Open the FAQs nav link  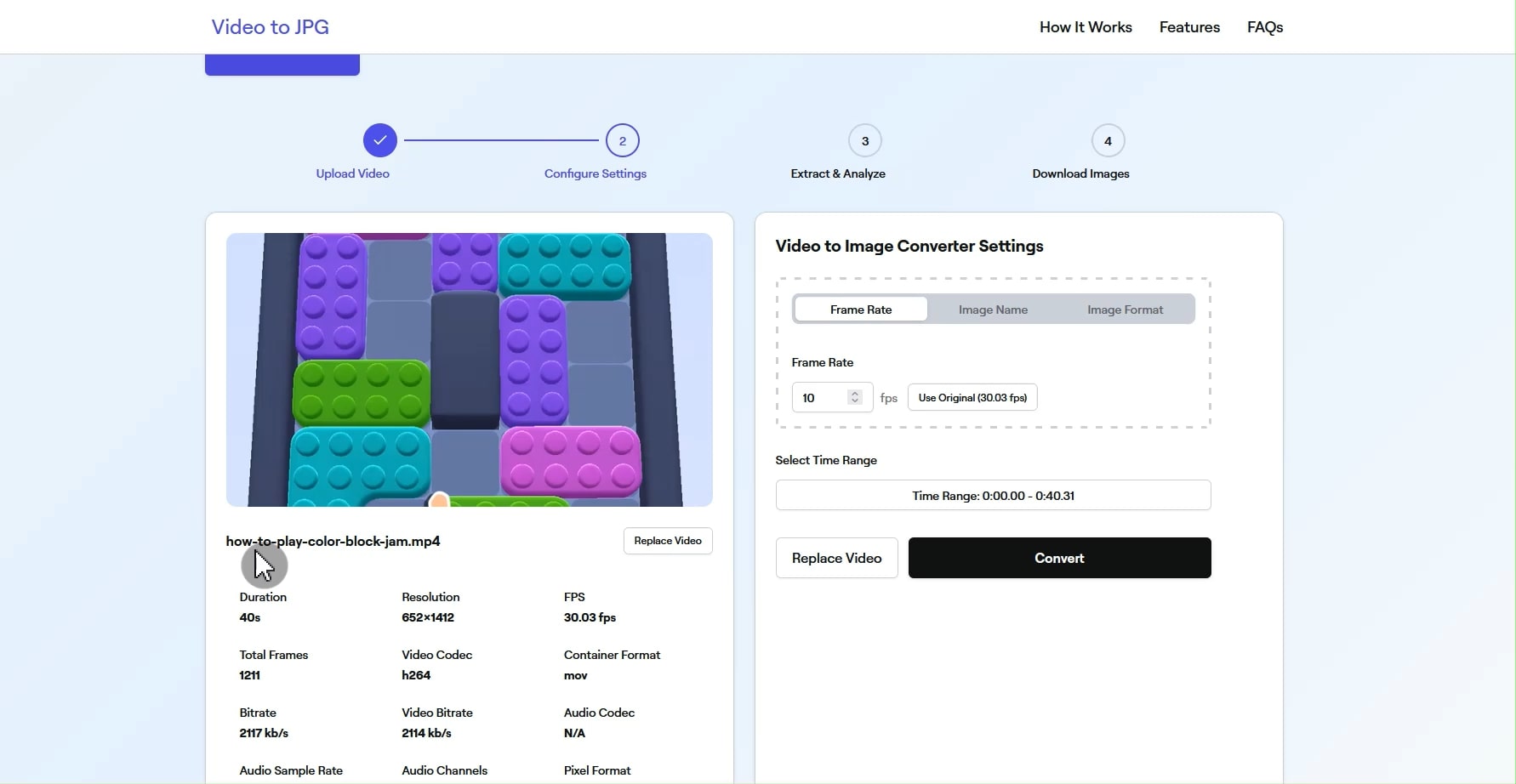tap(1265, 27)
